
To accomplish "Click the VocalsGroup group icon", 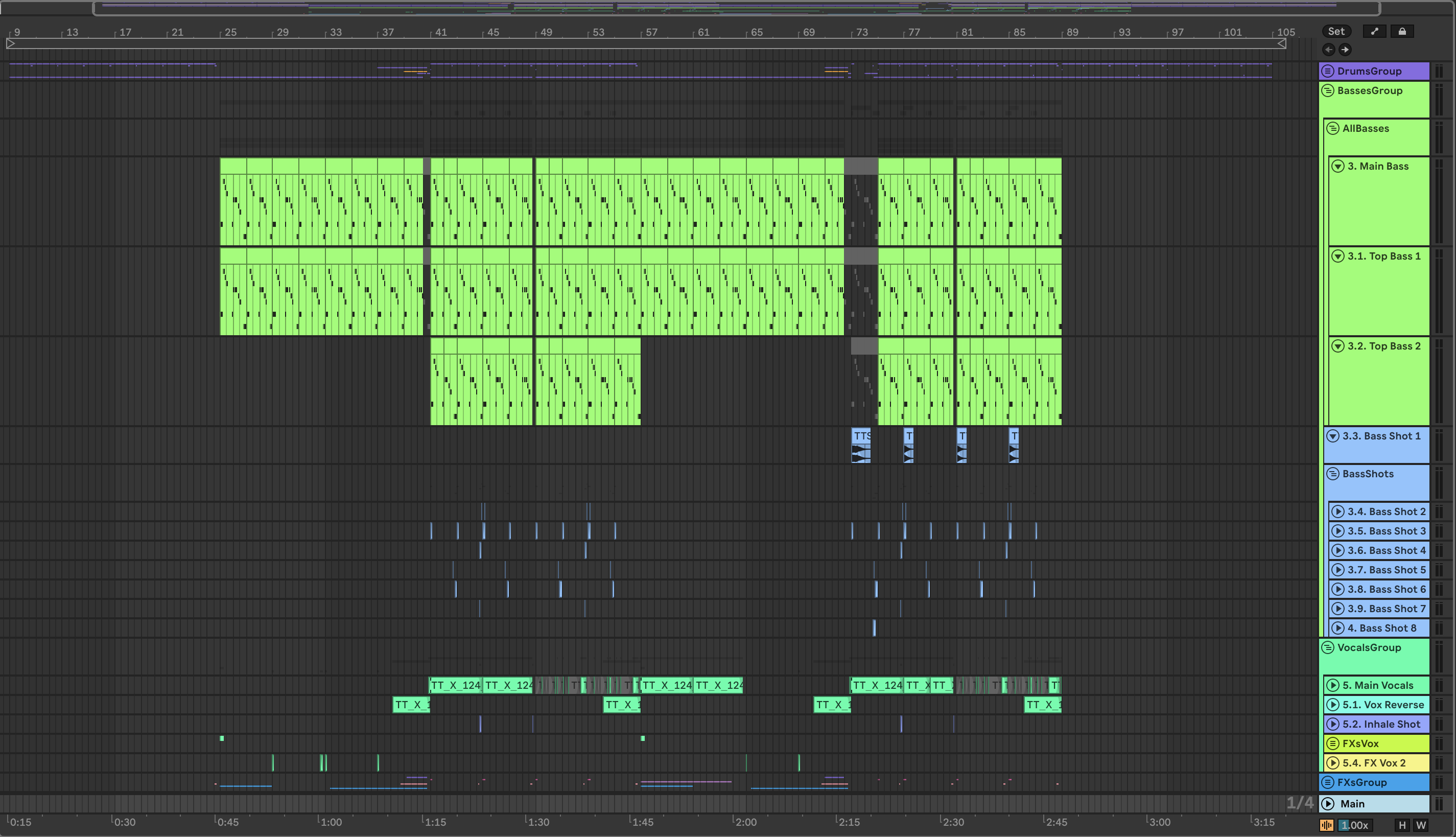I will [1328, 648].
